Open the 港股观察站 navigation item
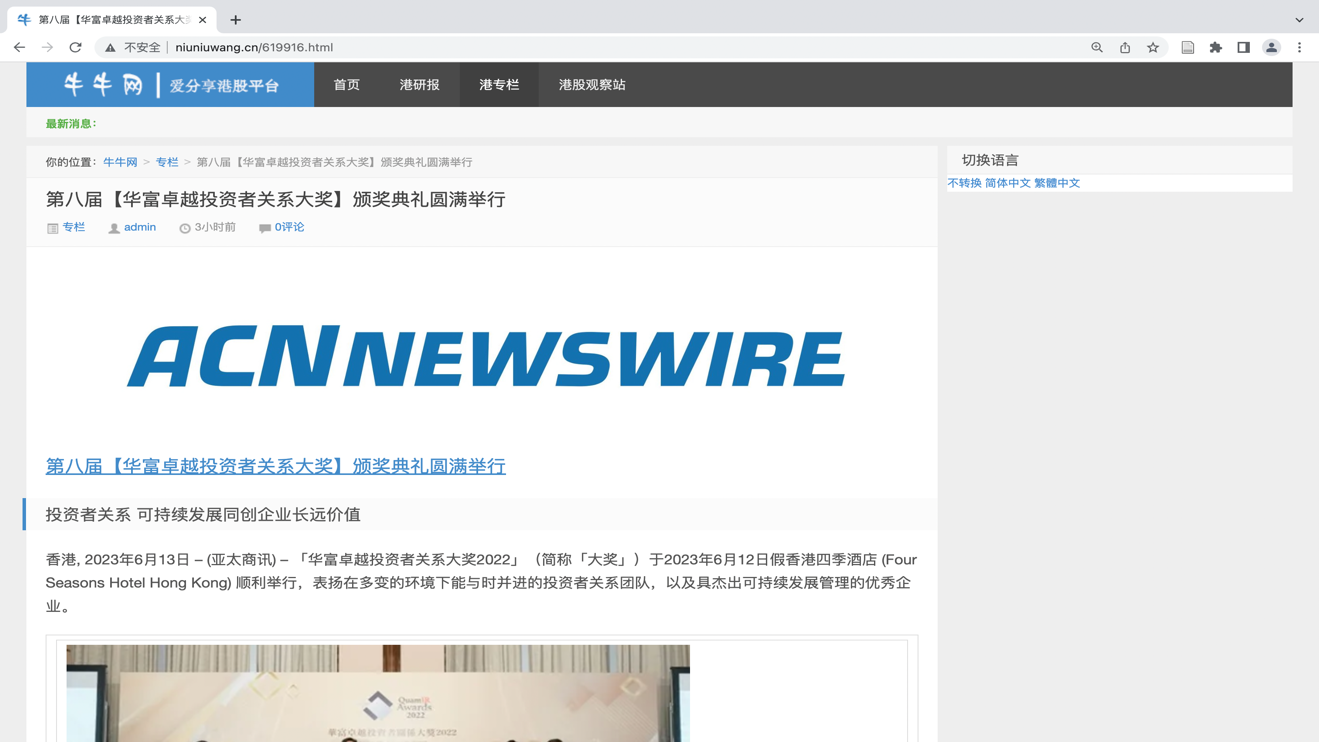 pos(592,85)
